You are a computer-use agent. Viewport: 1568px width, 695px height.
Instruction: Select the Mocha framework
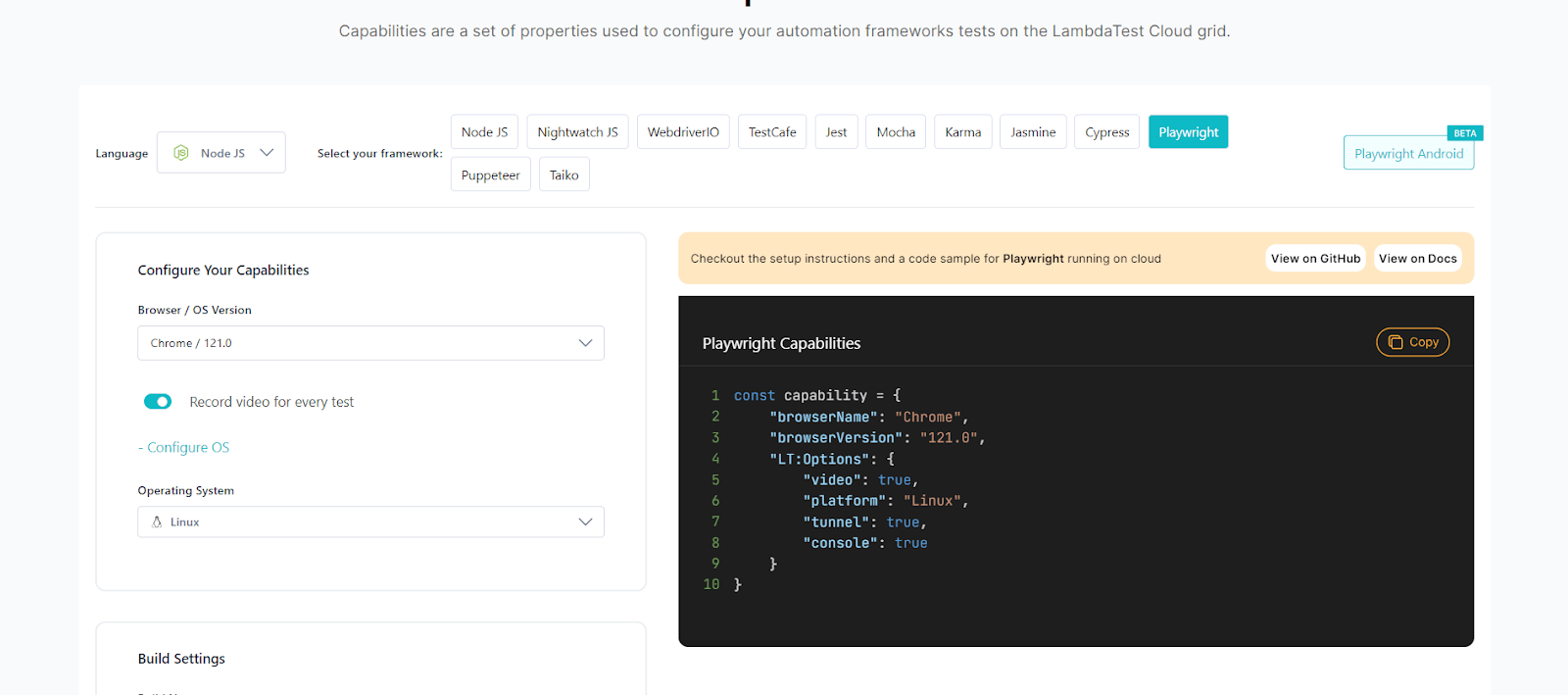[x=896, y=132]
